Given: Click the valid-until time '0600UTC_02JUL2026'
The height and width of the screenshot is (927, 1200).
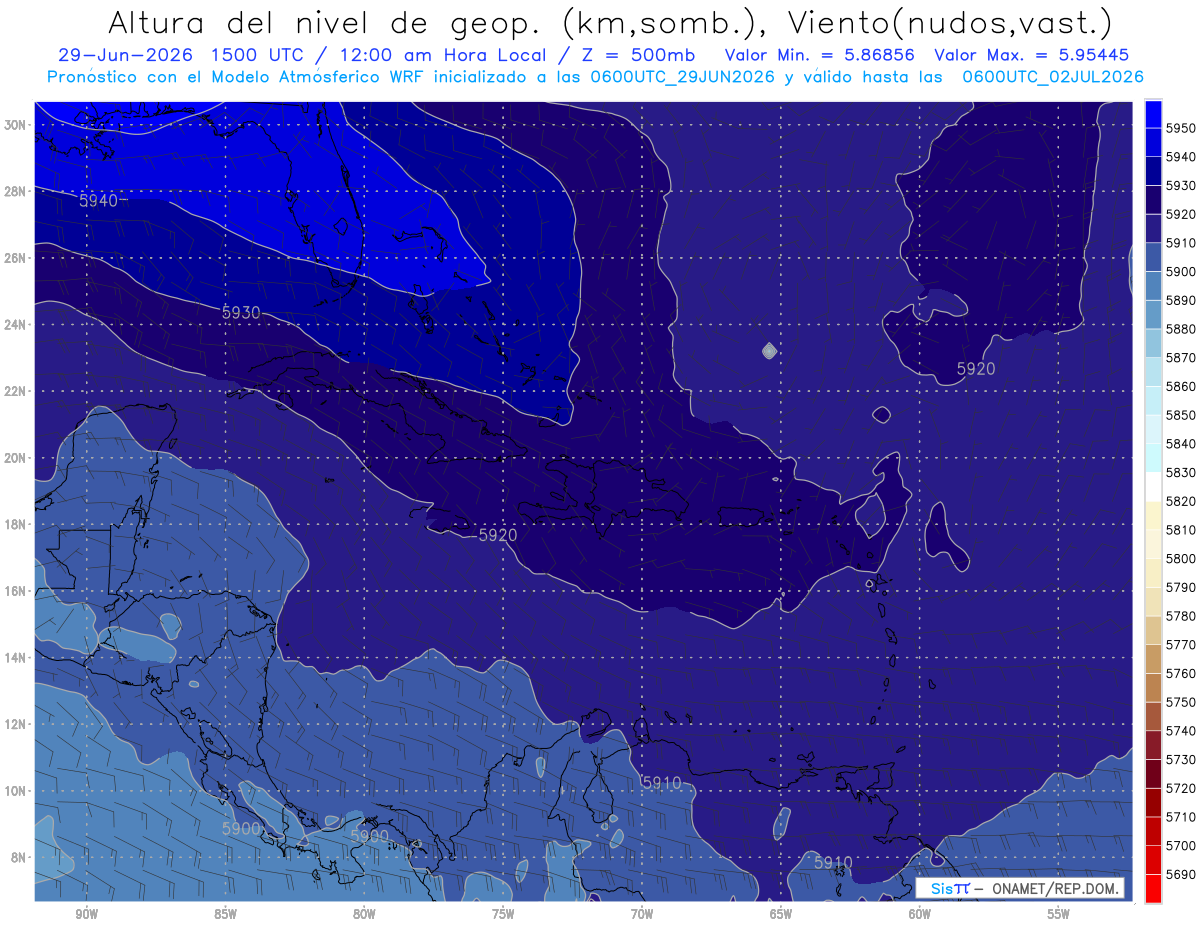Looking at the screenshot, I should 1053,76.
